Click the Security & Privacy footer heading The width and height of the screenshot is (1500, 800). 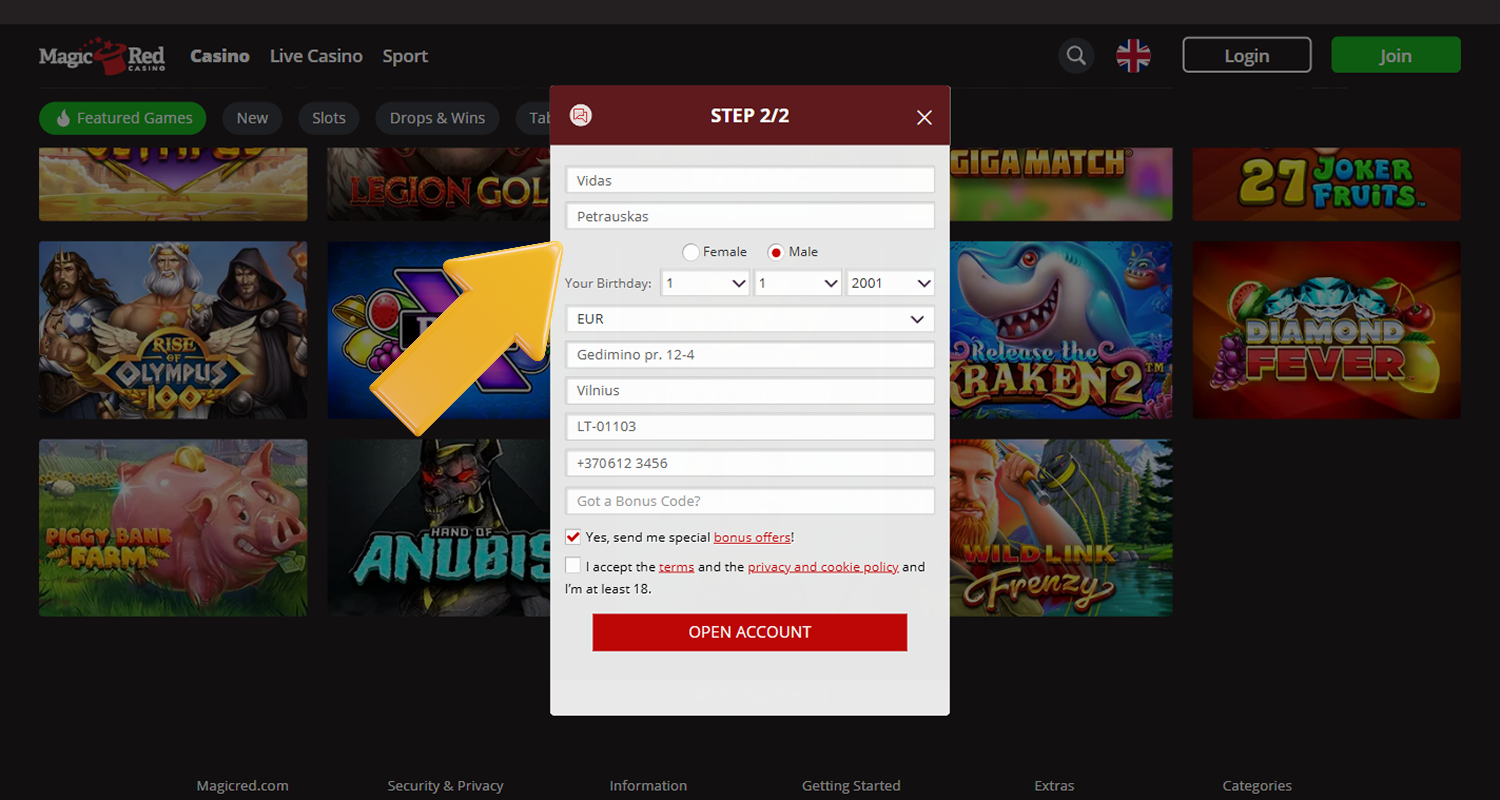[446, 786]
